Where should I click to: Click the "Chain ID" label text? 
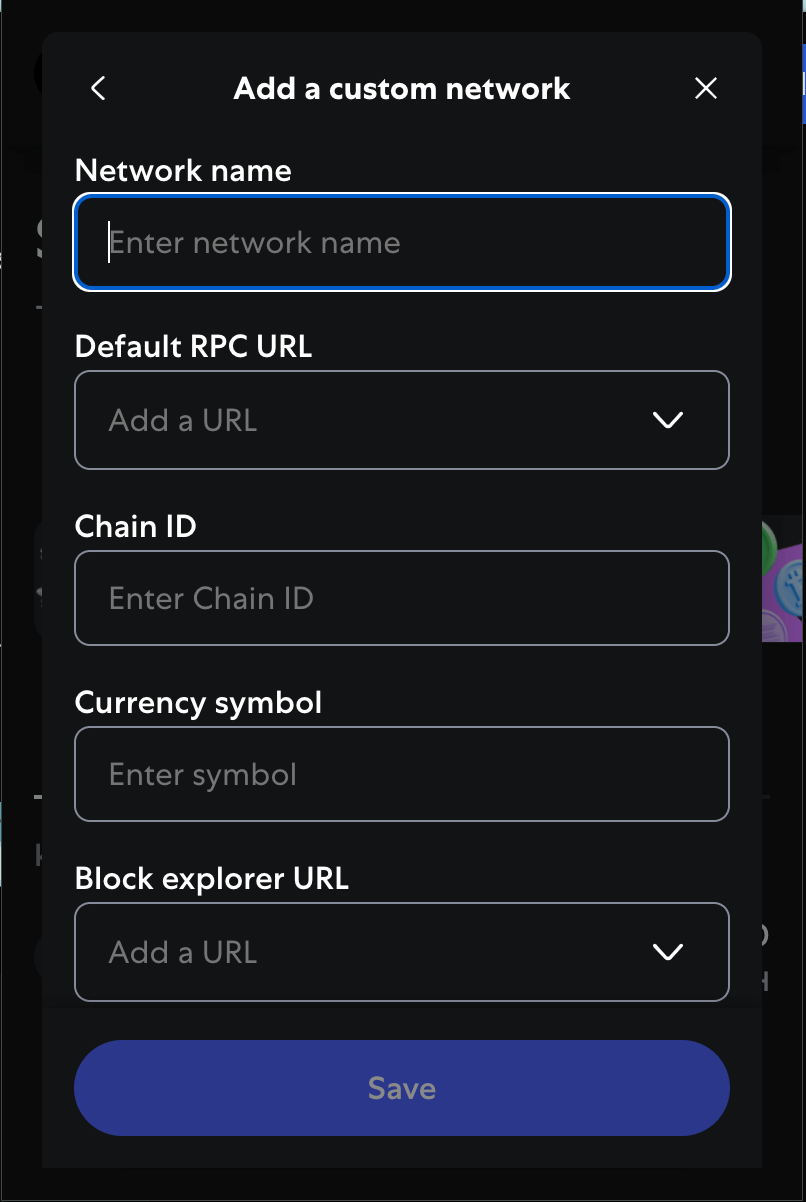pyautogui.click(x=135, y=526)
